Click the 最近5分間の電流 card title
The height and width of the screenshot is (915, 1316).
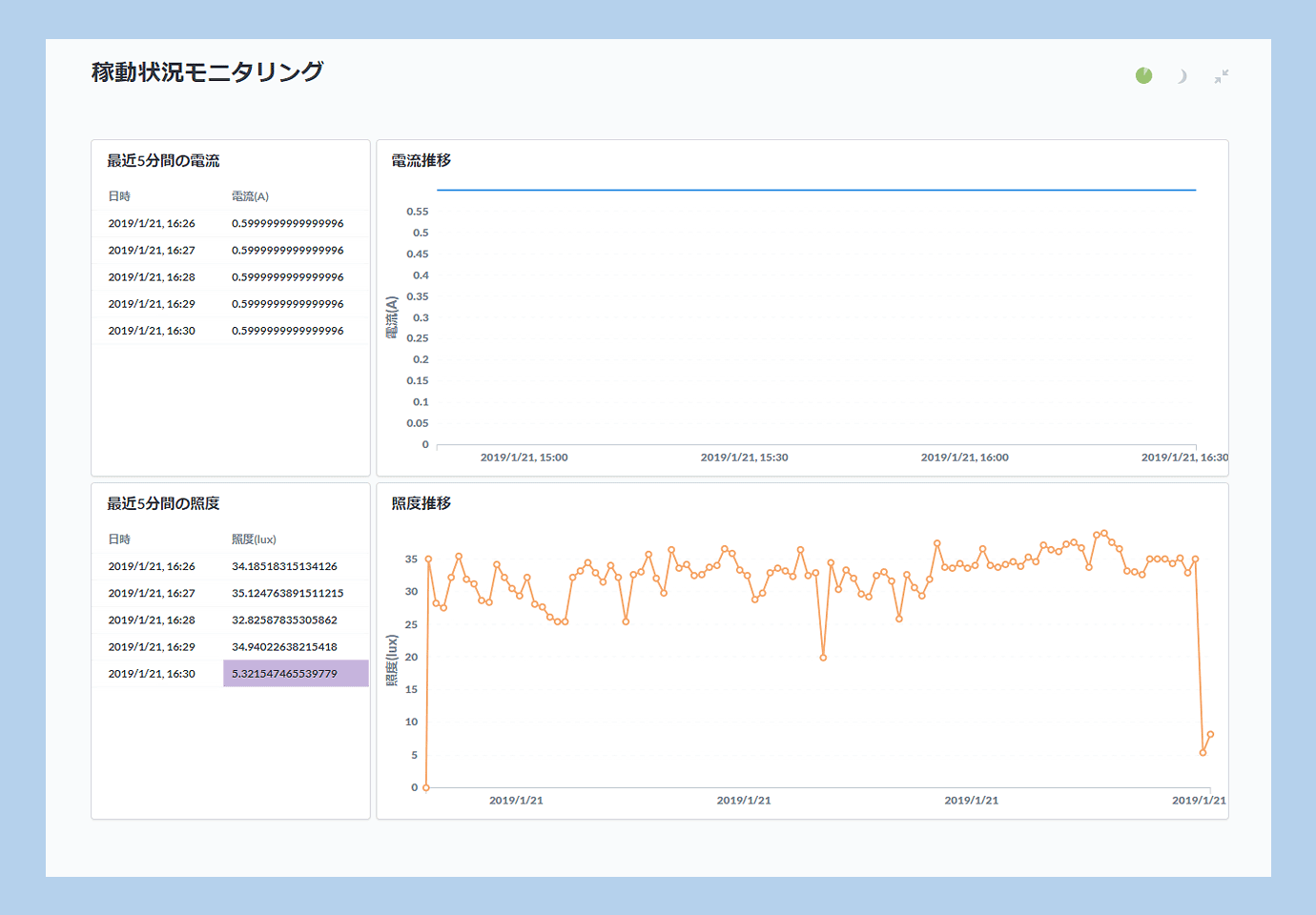(163, 161)
